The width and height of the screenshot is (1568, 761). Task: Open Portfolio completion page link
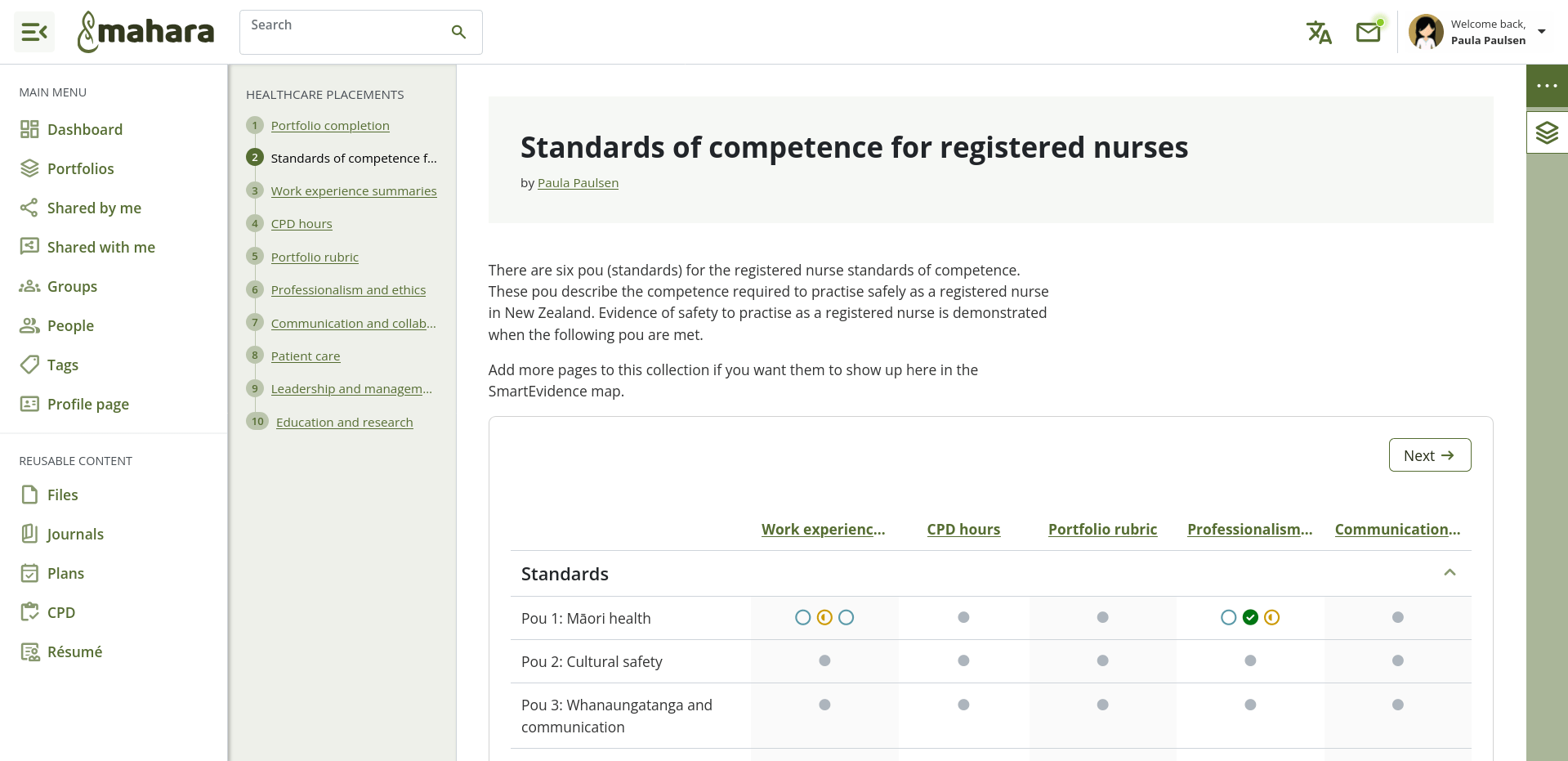point(330,125)
